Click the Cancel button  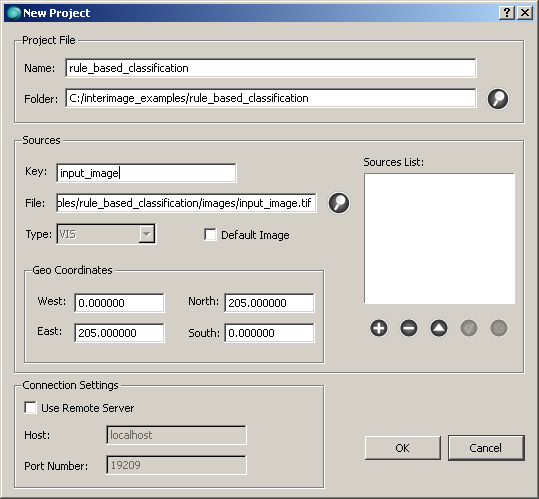pyautogui.click(x=486, y=448)
